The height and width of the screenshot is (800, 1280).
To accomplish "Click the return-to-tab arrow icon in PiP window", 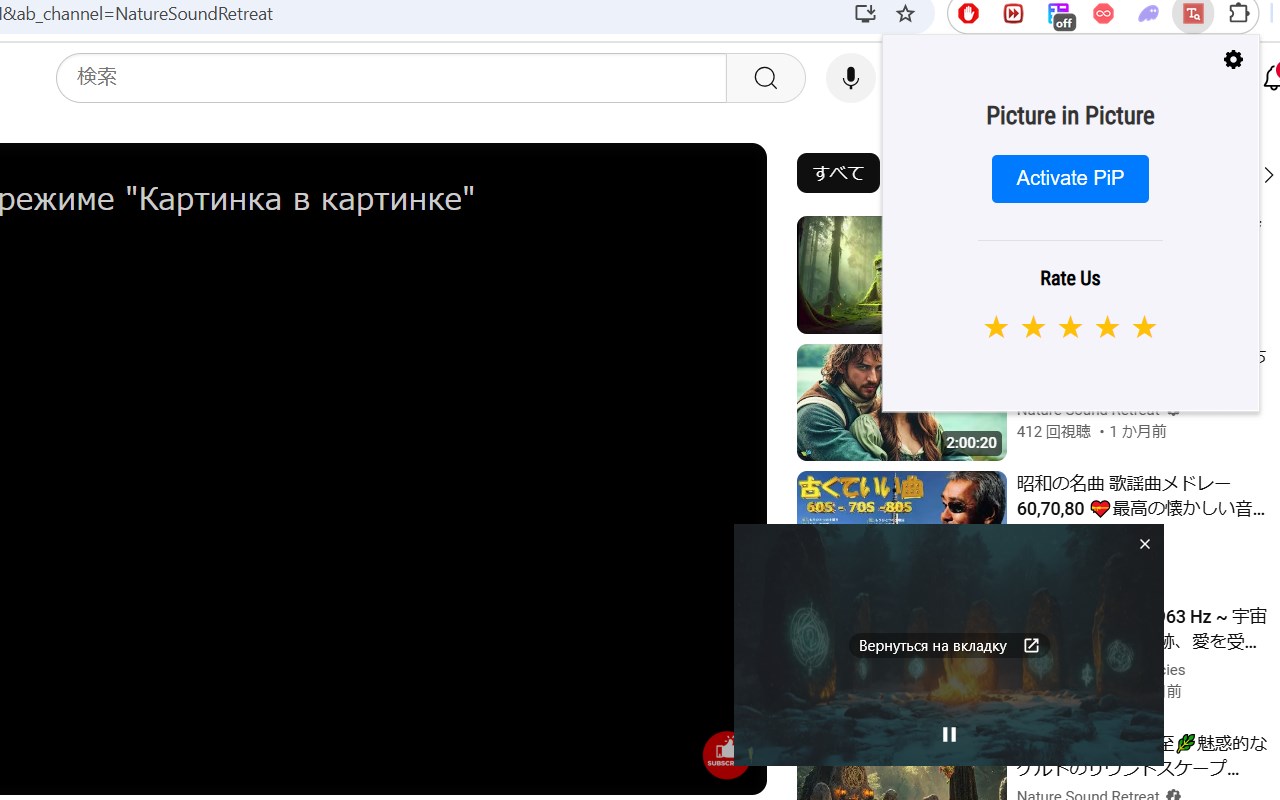I will click(x=1031, y=646).
